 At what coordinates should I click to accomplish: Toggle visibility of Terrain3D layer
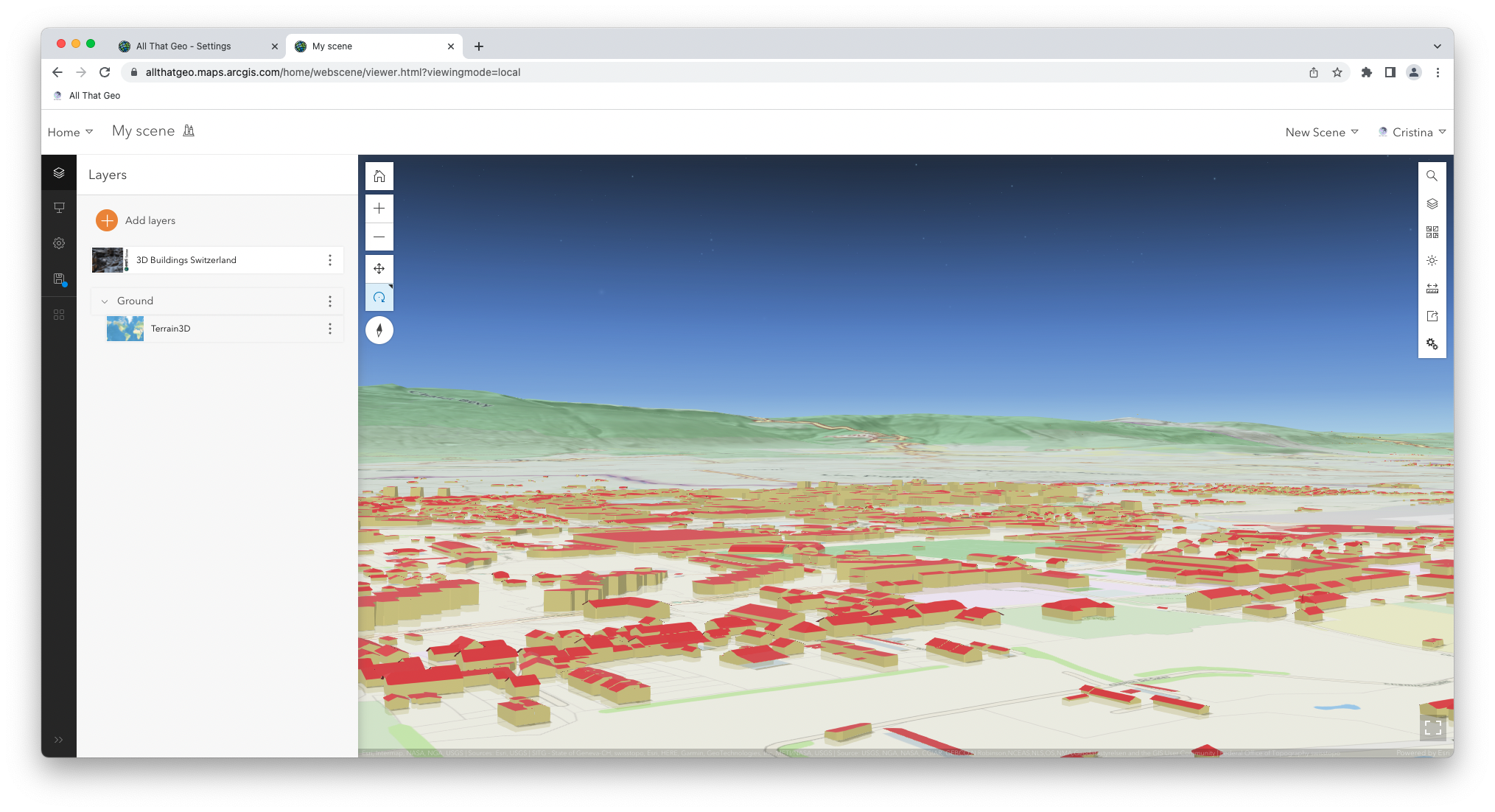[x=124, y=328]
